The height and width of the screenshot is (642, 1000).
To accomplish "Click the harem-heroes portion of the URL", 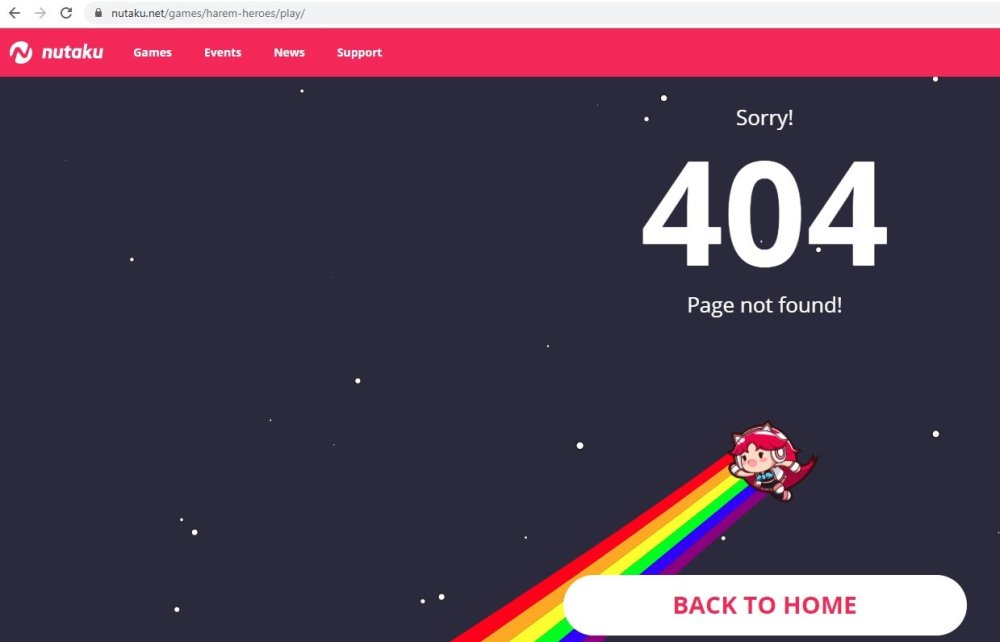I will pos(235,13).
